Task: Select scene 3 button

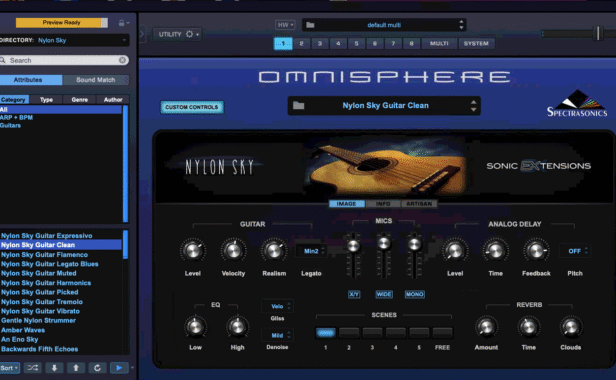Action: 372,333
